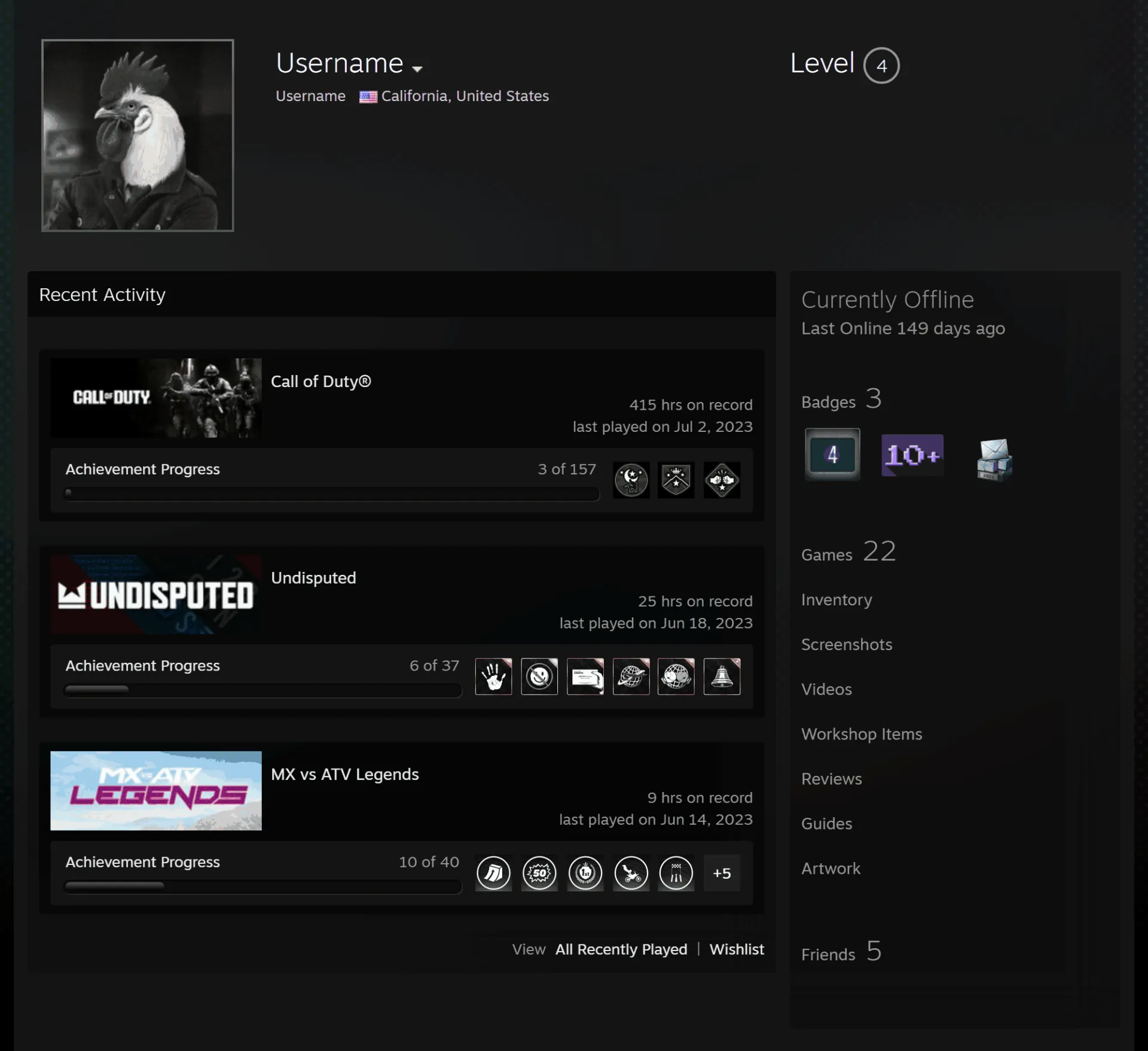
Task: Open the 50 achievement icon in MX vs ATV
Action: tap(539, 873)
